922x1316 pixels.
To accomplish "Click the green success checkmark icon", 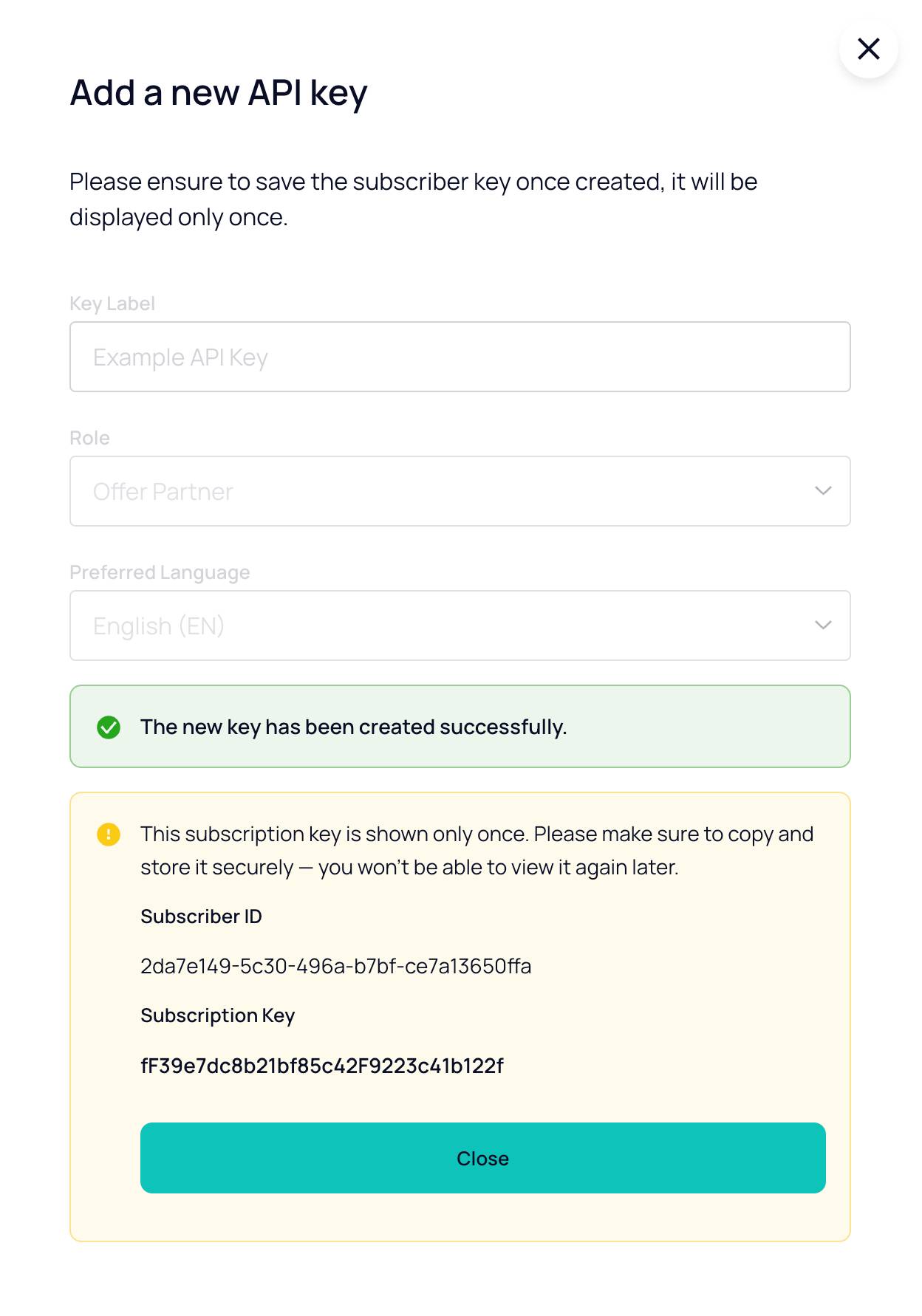I will (109, 727).
